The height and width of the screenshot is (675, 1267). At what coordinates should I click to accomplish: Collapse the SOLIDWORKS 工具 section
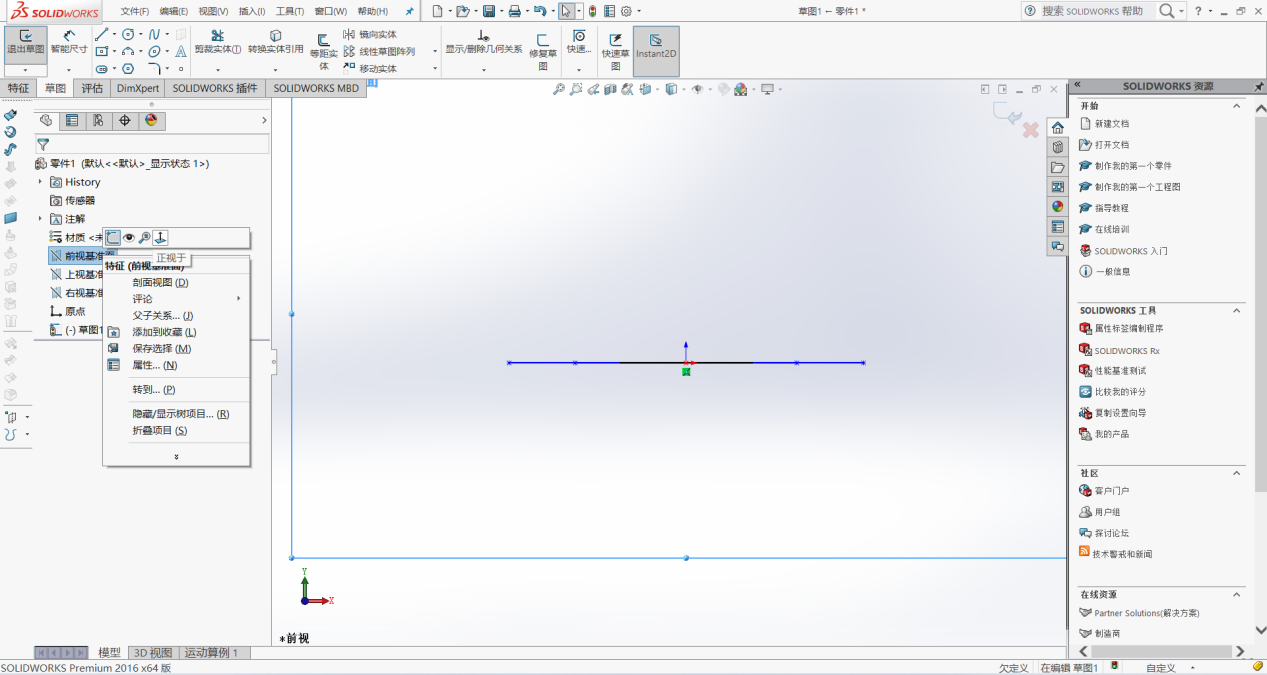(x=1237, y=311)
